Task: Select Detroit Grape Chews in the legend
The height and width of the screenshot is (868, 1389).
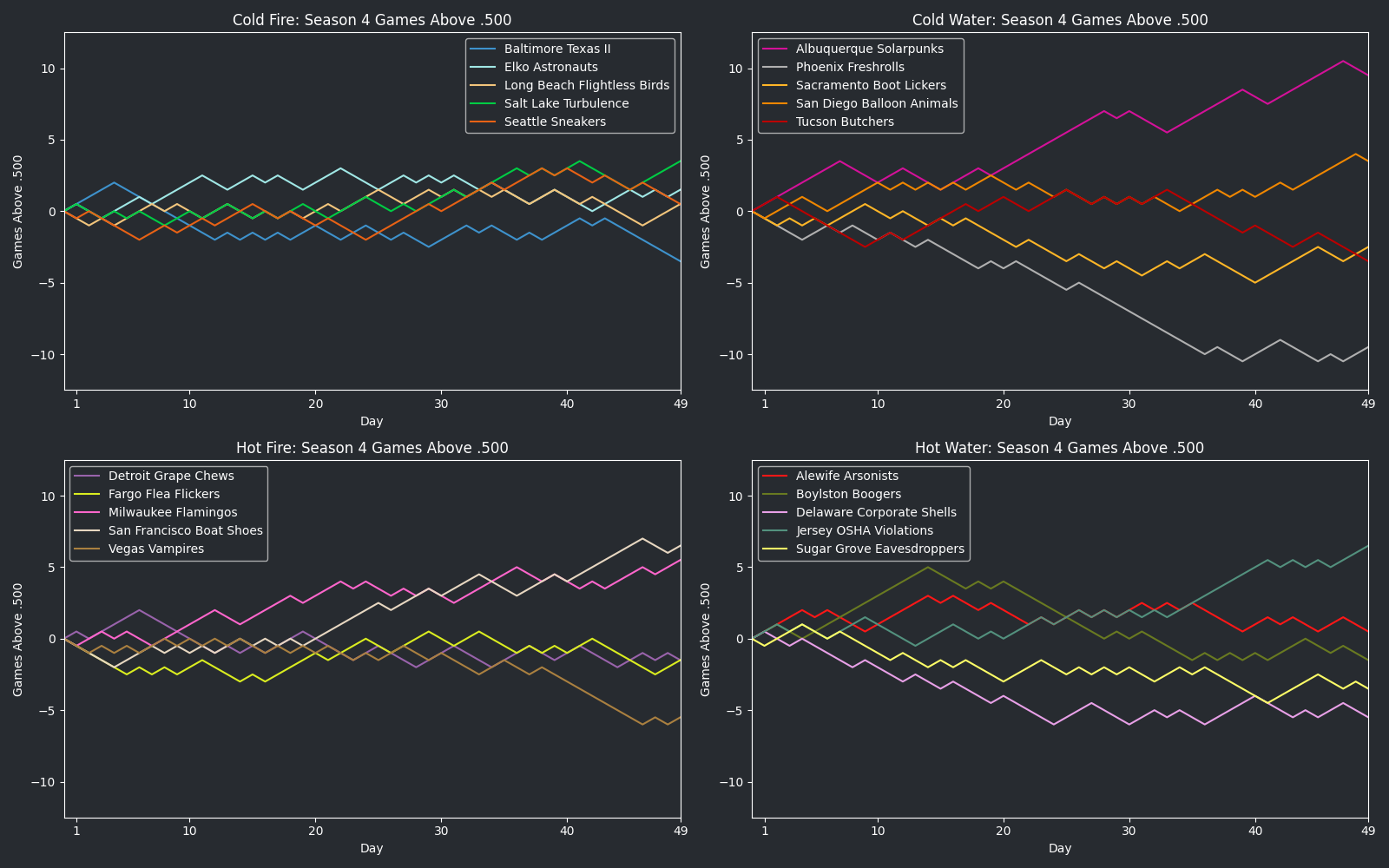Action: tap(170, 476)
